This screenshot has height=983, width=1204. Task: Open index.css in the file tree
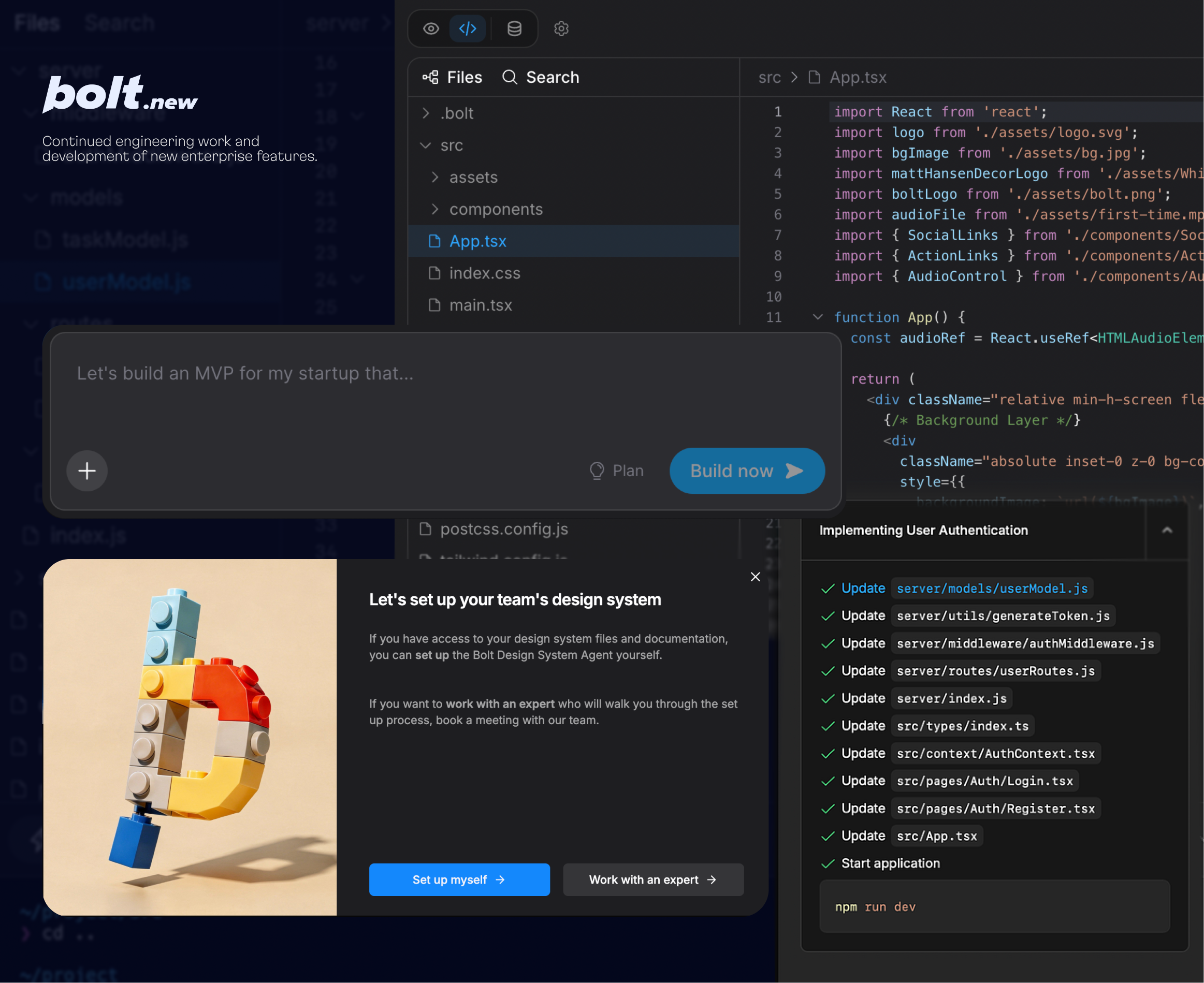(573, 273)
